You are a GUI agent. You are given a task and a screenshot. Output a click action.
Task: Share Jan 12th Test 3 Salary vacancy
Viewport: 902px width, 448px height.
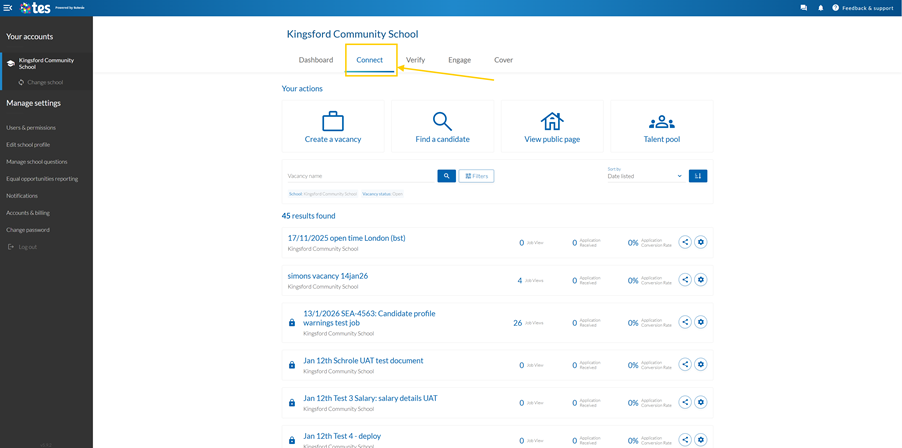685,402
